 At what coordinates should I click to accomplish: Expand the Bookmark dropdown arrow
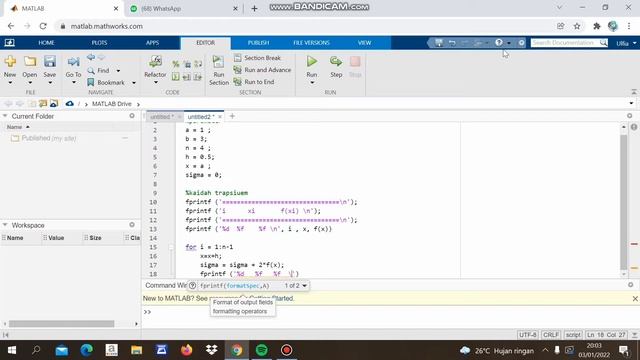pyautogui.click(x=133, y=83)
